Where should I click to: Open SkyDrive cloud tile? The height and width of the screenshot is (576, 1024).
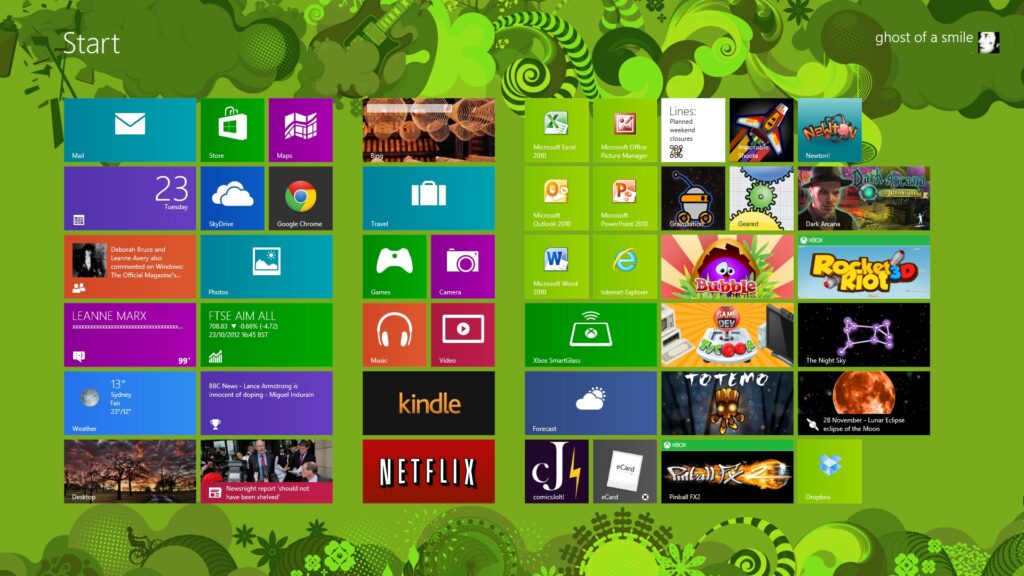coord(232,198)
